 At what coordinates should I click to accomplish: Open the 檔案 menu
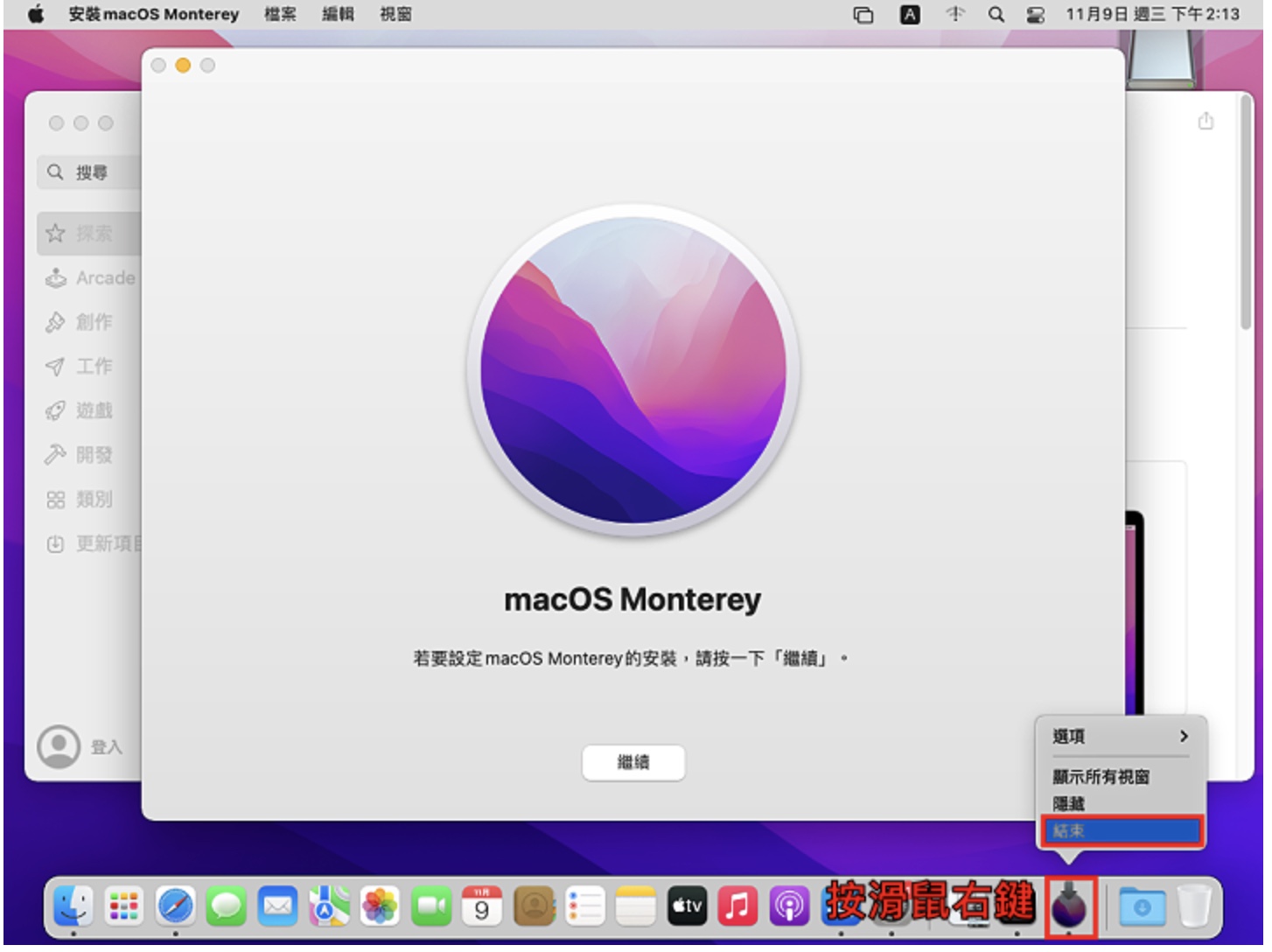click(280, 14)
